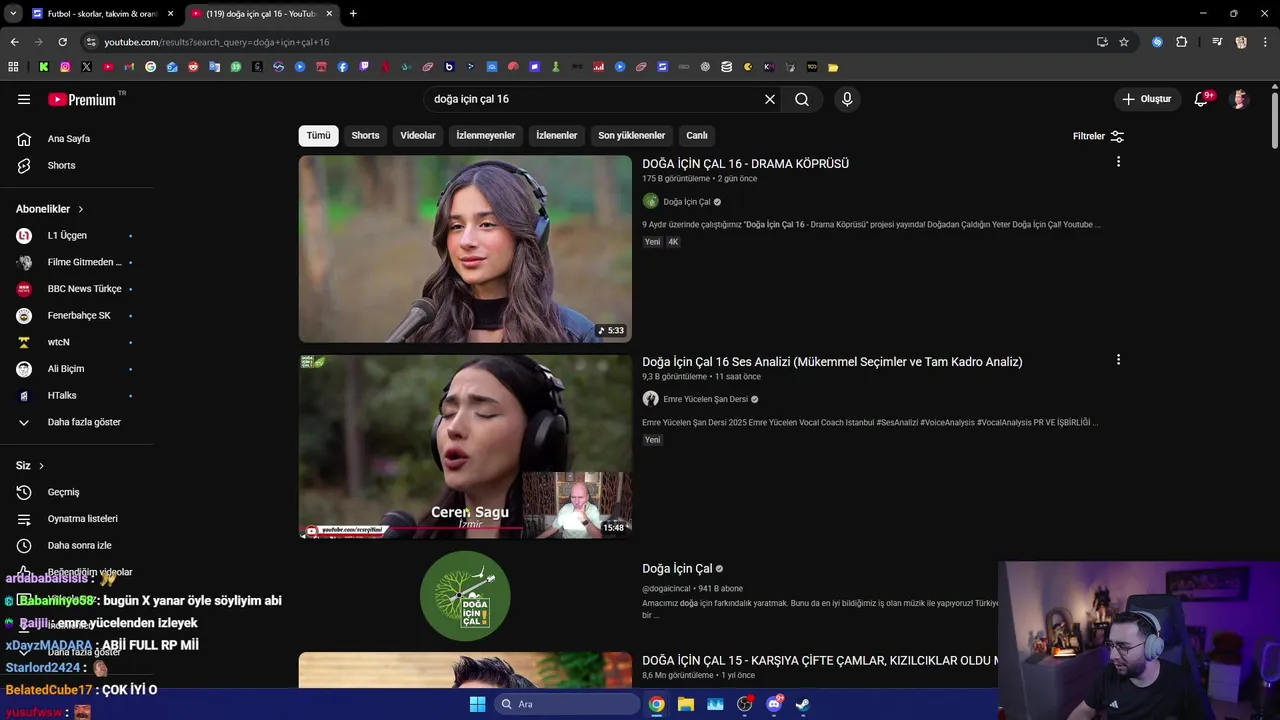Open more options for Drama Köprüsü video
This screenshot has height=720, width=1280.
coord(1118,162)
